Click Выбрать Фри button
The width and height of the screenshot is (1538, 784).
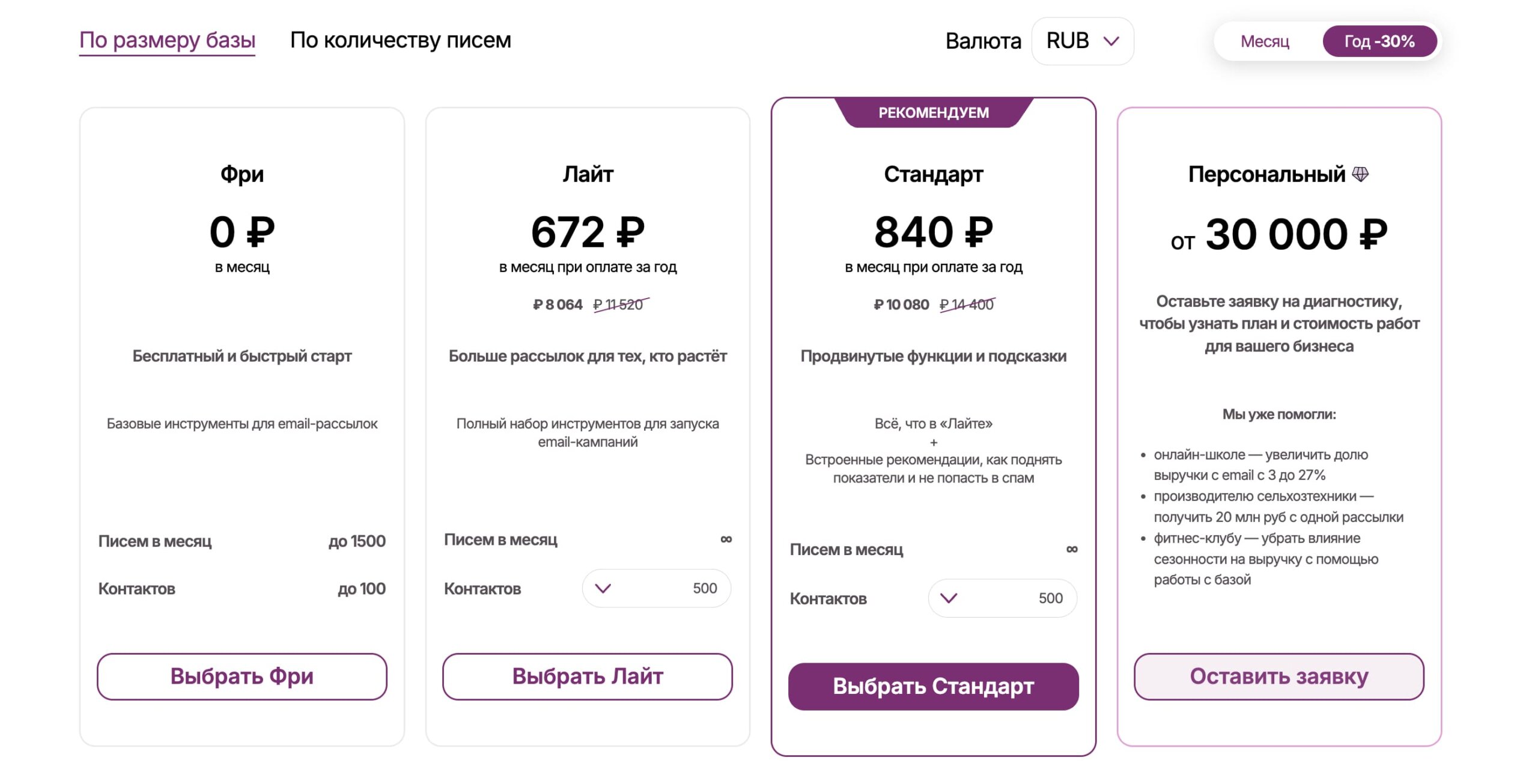click(242, 676)
